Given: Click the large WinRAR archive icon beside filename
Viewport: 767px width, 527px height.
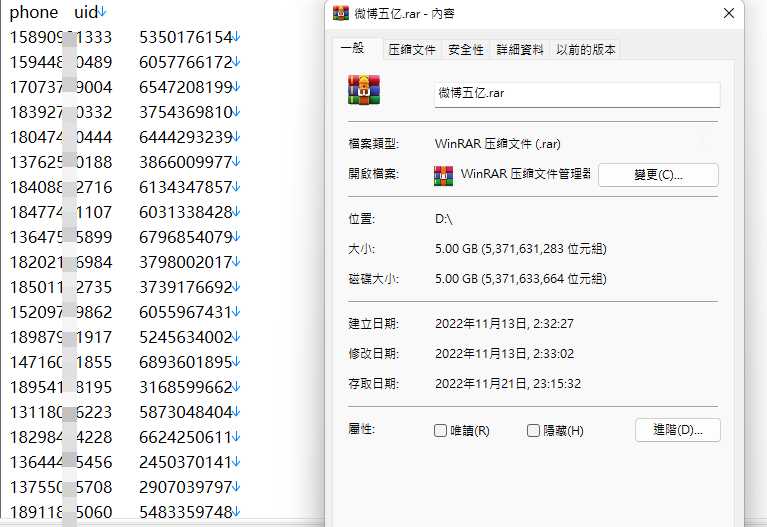Looking at the screenshot, I should [x=364, y=90].
